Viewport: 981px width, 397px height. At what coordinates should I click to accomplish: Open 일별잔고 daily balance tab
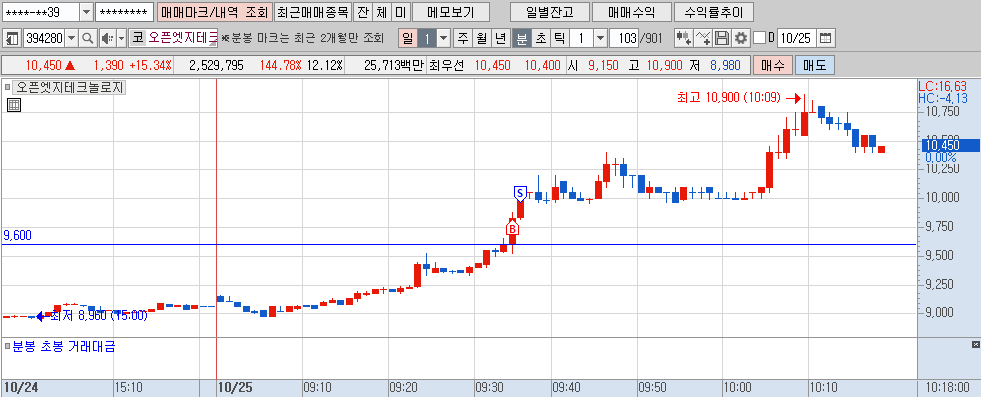(550, 12)
